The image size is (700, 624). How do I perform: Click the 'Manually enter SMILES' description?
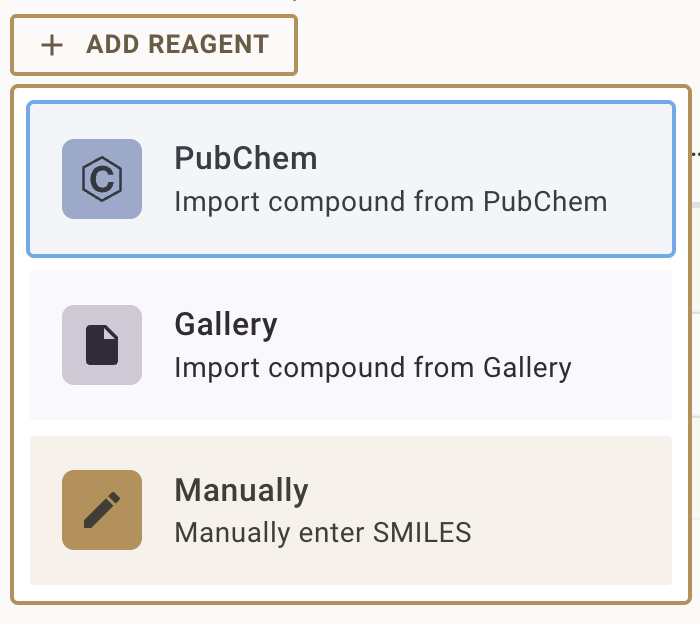coord(322,532)
